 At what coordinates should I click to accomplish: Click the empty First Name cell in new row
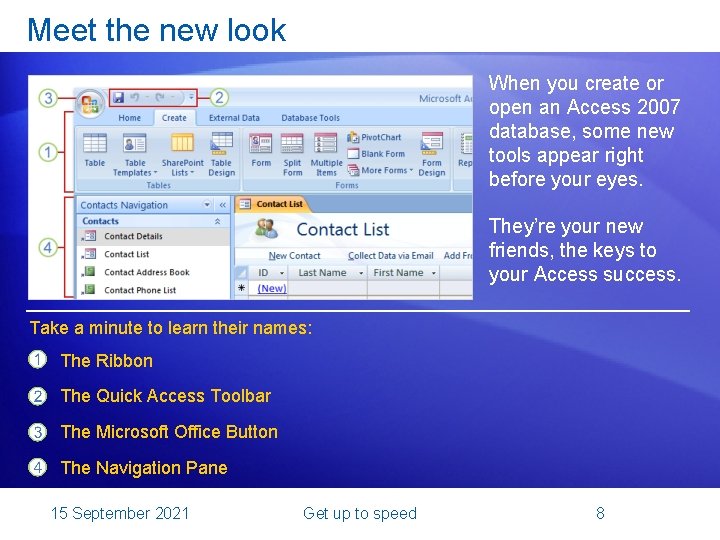pyautogui.click(x=404, y=288)
